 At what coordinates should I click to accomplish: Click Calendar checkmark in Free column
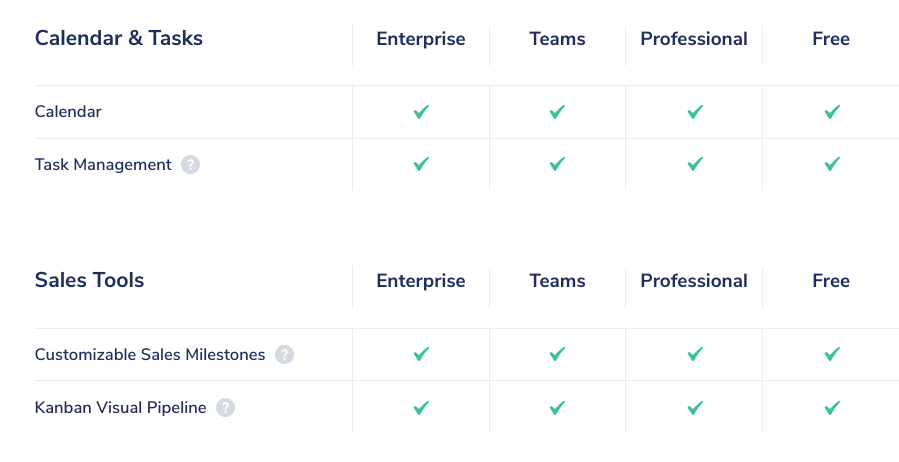[832, 111]
